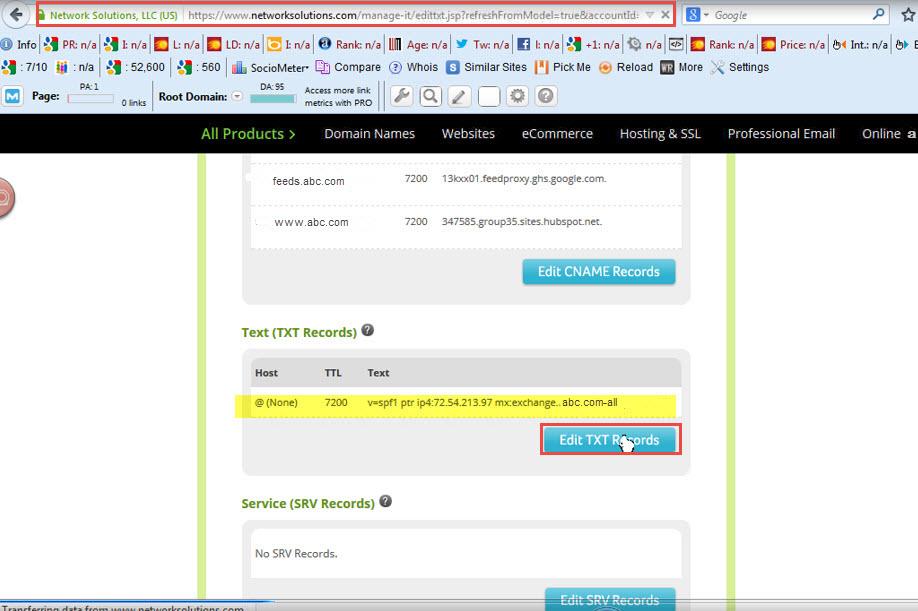Click the 7/10 Google rating item
Image resolution: width=918 pixels, height=611 pixels.
pyautogui.click(x=25, y=67)
